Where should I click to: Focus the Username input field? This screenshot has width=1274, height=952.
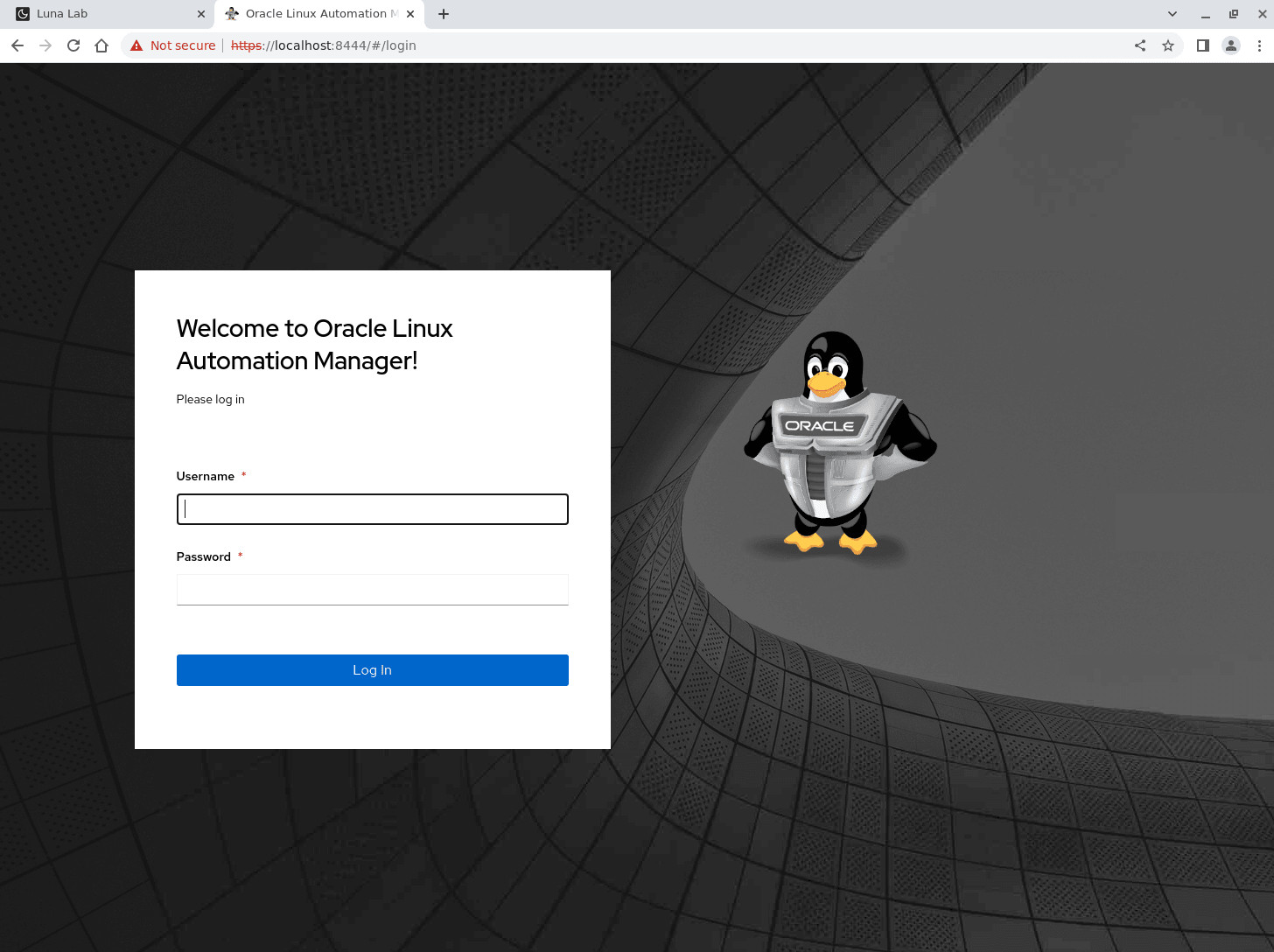tap(373, 509)
